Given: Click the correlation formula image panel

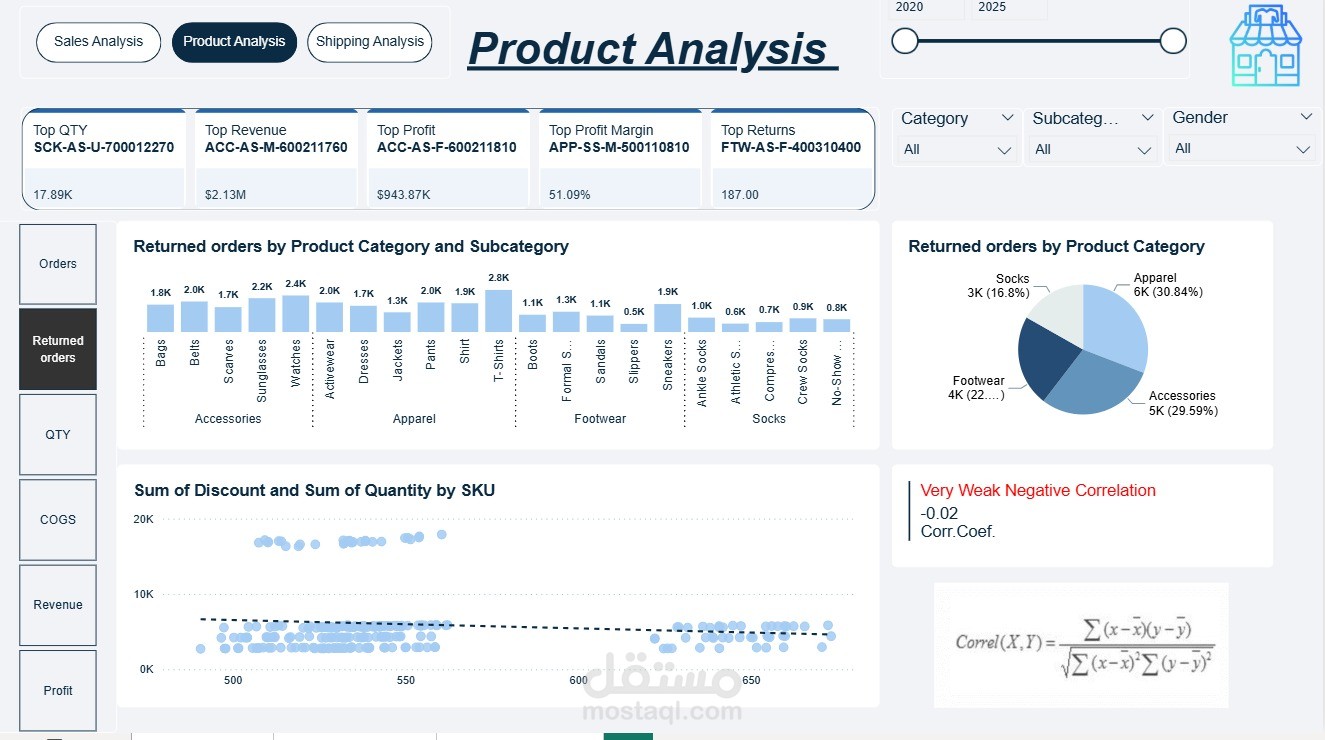Looking at the screenshot, I should [1081, 645].
